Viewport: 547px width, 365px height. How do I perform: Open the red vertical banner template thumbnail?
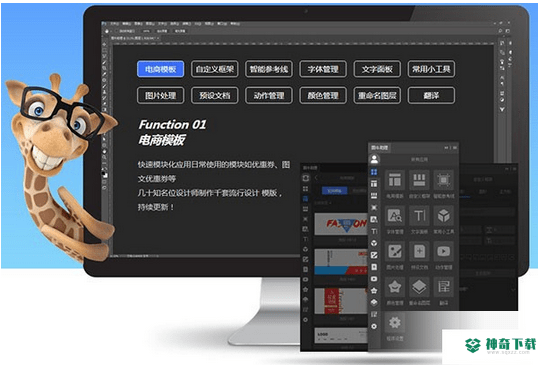click(x=341, y=301)
